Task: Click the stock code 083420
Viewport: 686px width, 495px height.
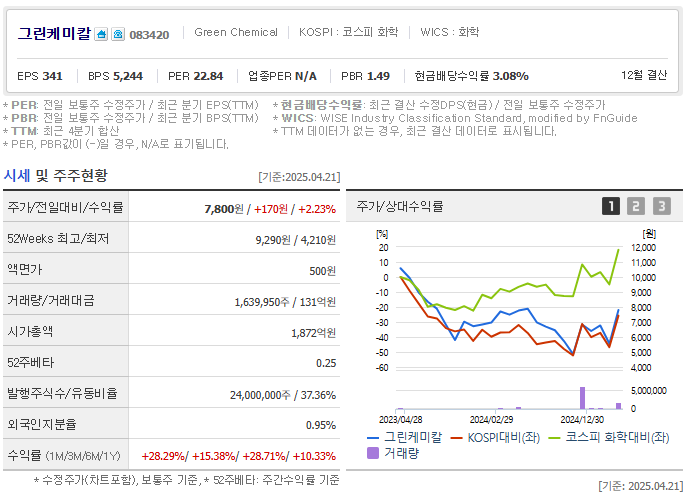Action: [x=149, y=35]
